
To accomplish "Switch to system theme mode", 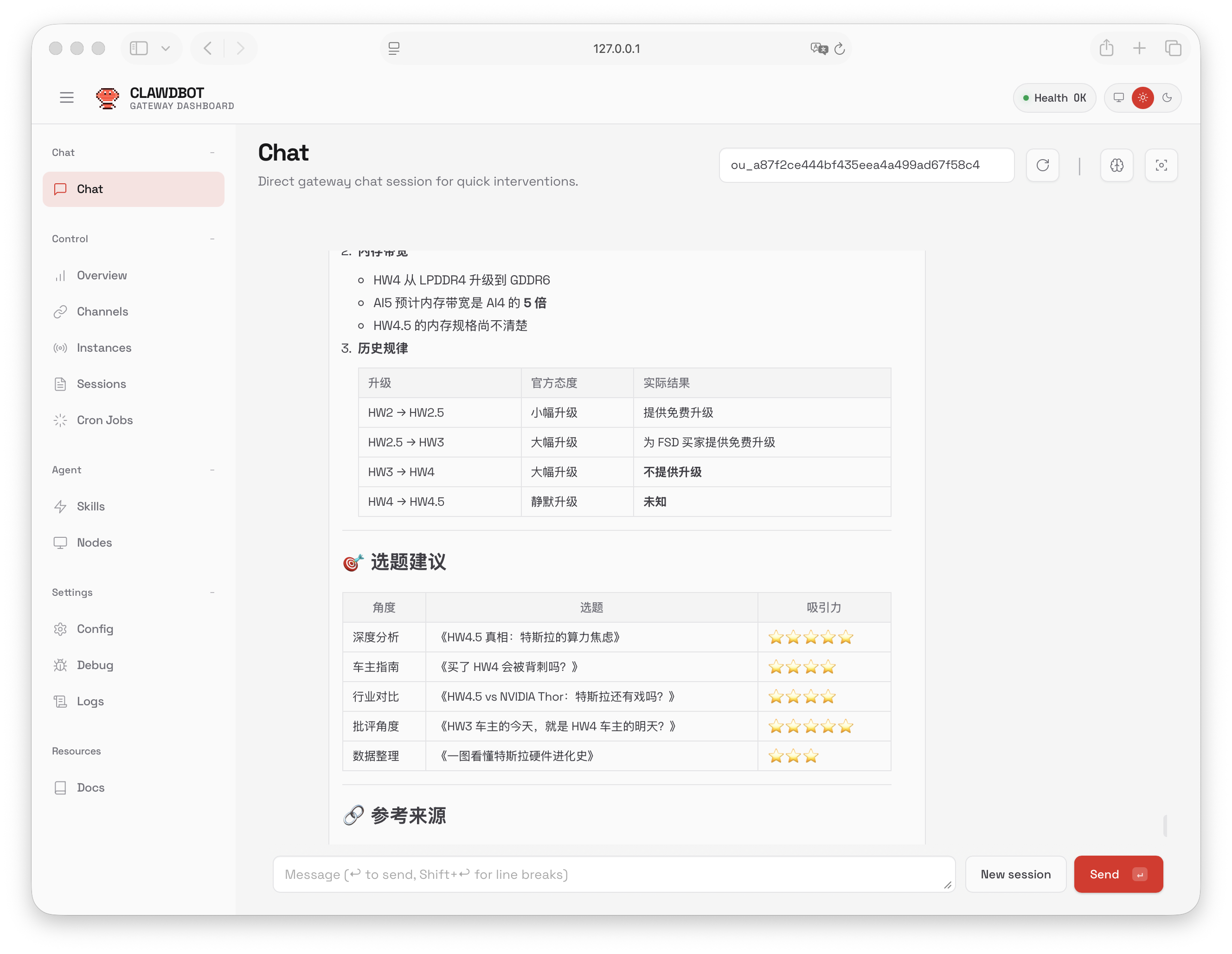I will (1118, 97).
